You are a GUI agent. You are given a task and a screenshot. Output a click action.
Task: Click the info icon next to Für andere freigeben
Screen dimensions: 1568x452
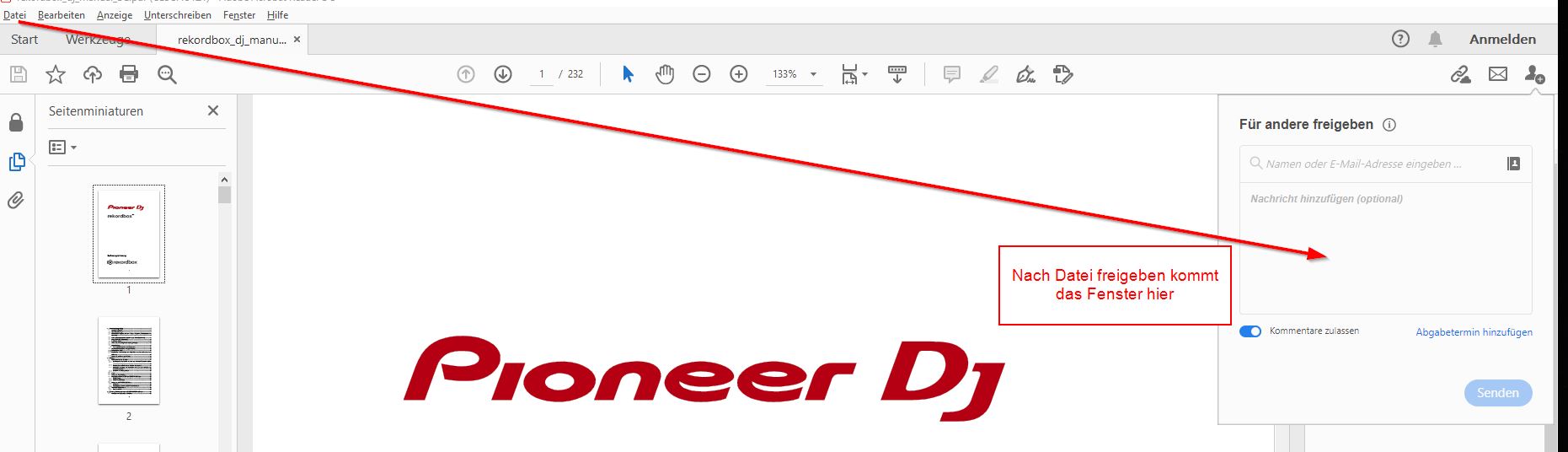1389,125
